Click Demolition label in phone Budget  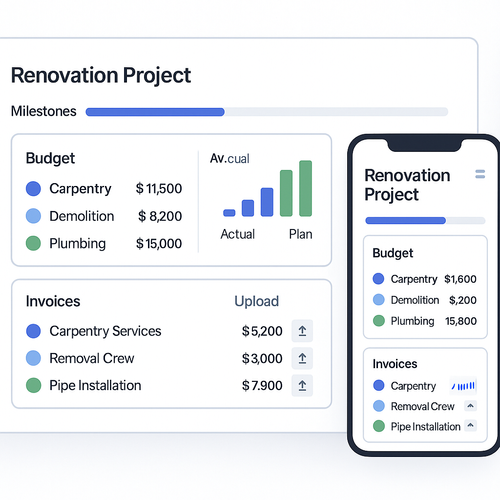tap(415, 300)
